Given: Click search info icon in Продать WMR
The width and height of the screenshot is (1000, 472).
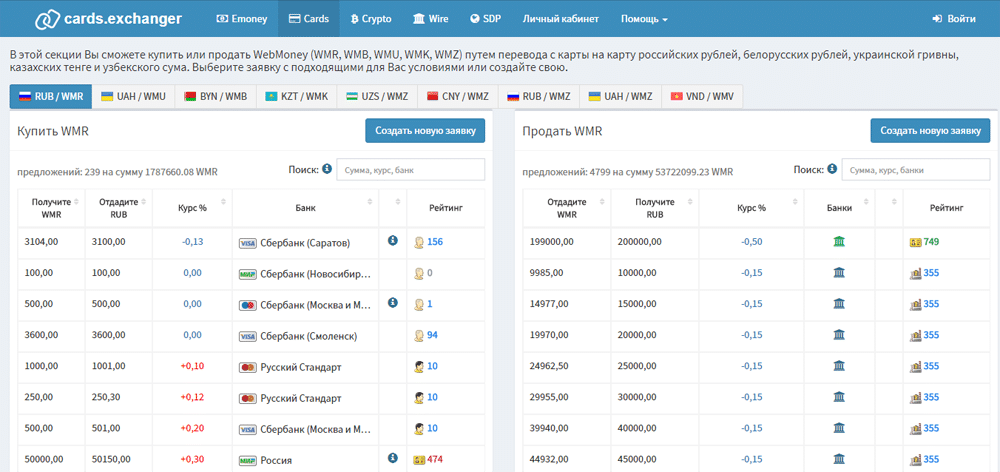Looking at the screenshot, I should click(832, 169).
